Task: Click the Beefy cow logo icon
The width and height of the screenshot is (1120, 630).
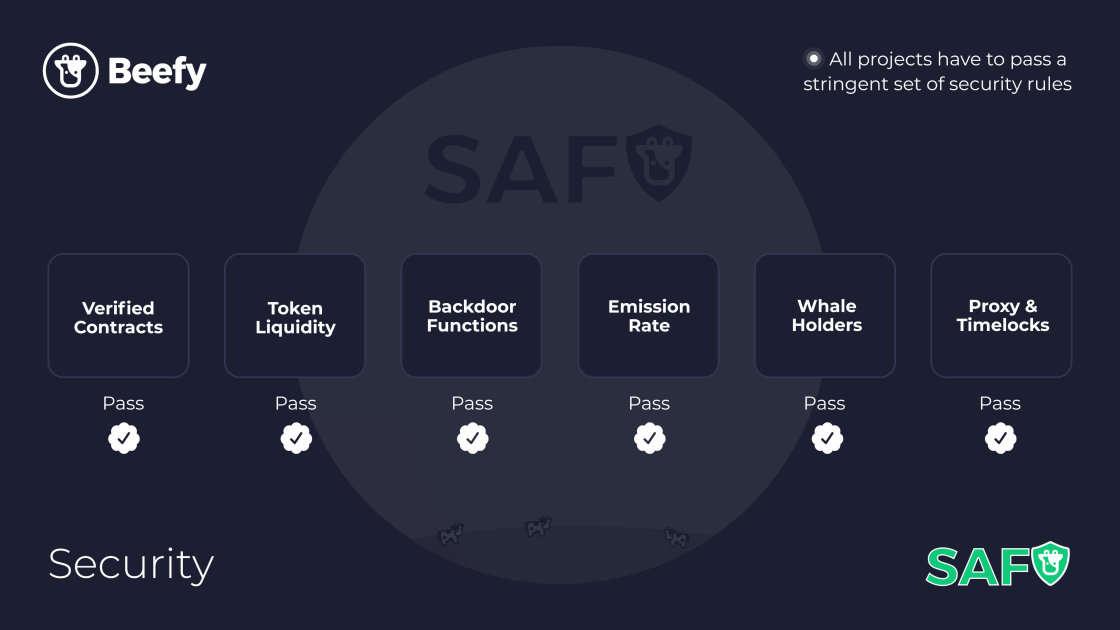Action: point(71,71)
